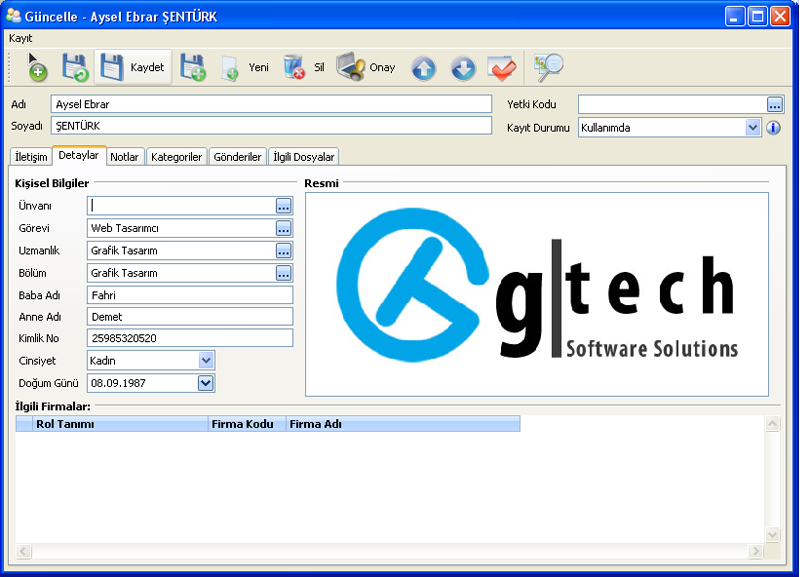Click the Uzmanlık field
Image resolution: width=800 pixels, height=577 pixels.
(x=182, y=250)
